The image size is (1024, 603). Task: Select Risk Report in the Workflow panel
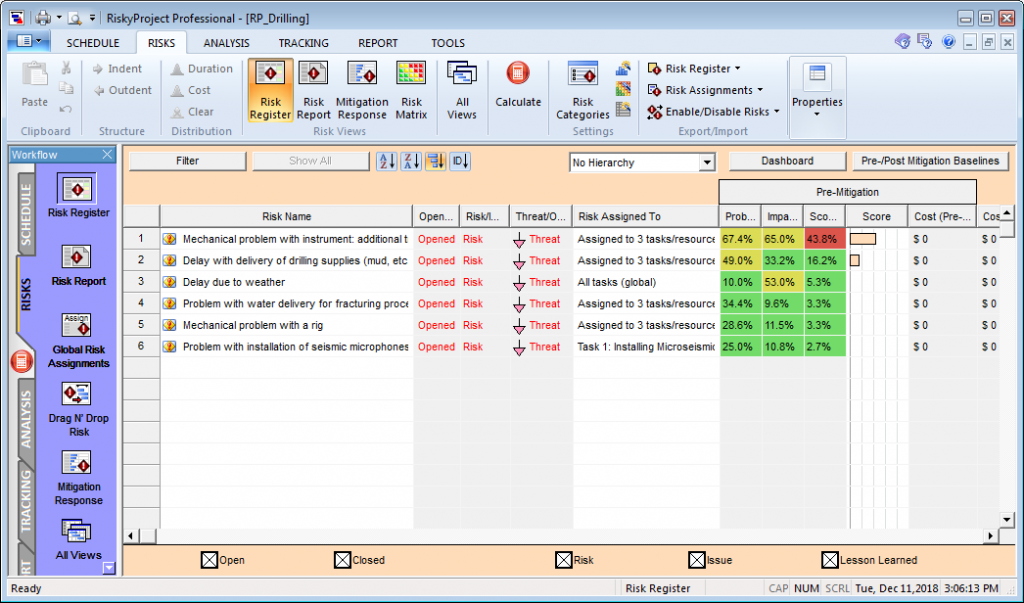[x=78, y=265]
